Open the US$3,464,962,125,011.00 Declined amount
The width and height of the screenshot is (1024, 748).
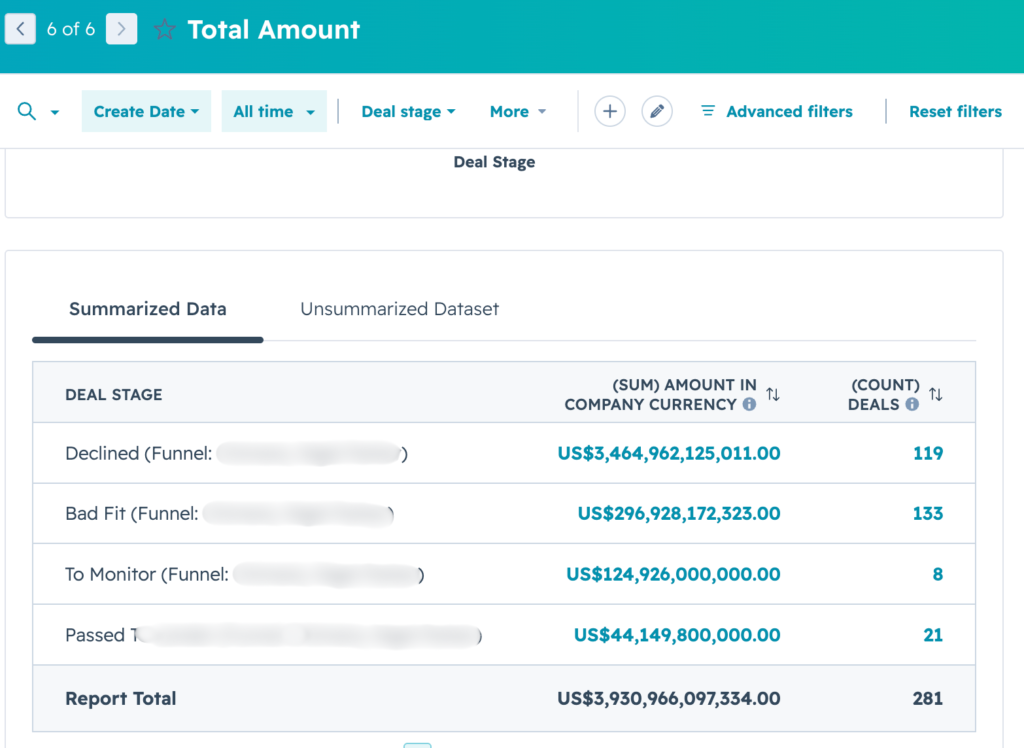[669, 453]
